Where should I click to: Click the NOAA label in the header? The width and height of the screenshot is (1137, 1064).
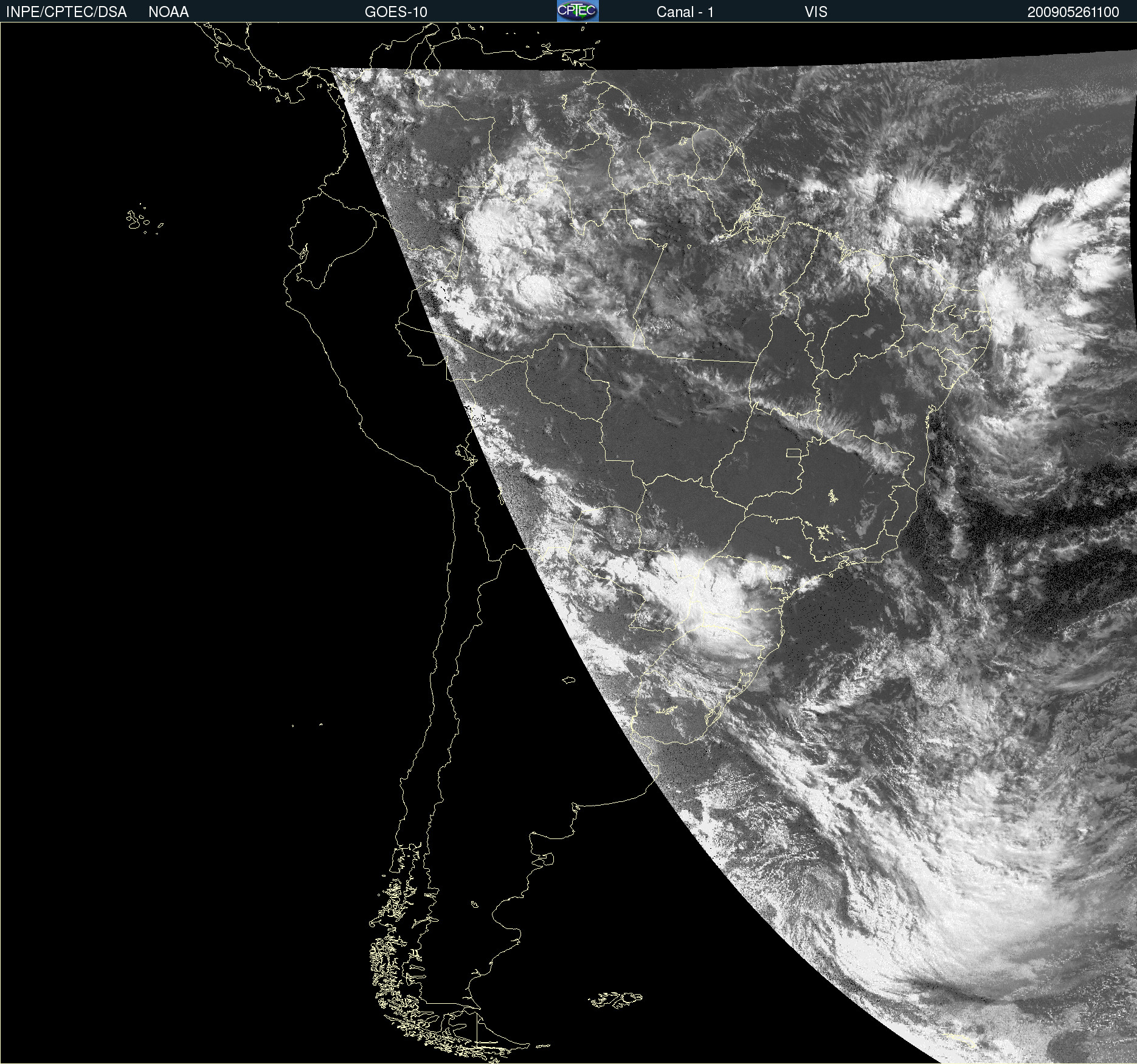click(168, 12)
